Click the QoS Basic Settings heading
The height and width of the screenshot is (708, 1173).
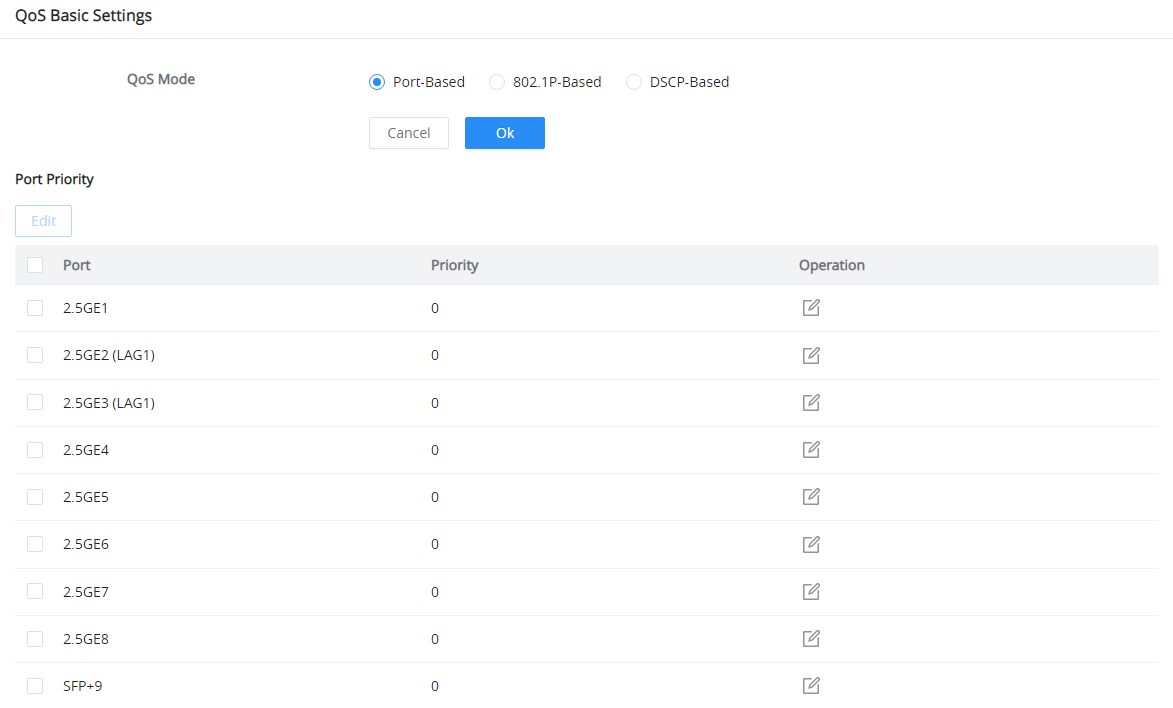tap(83, 16)
